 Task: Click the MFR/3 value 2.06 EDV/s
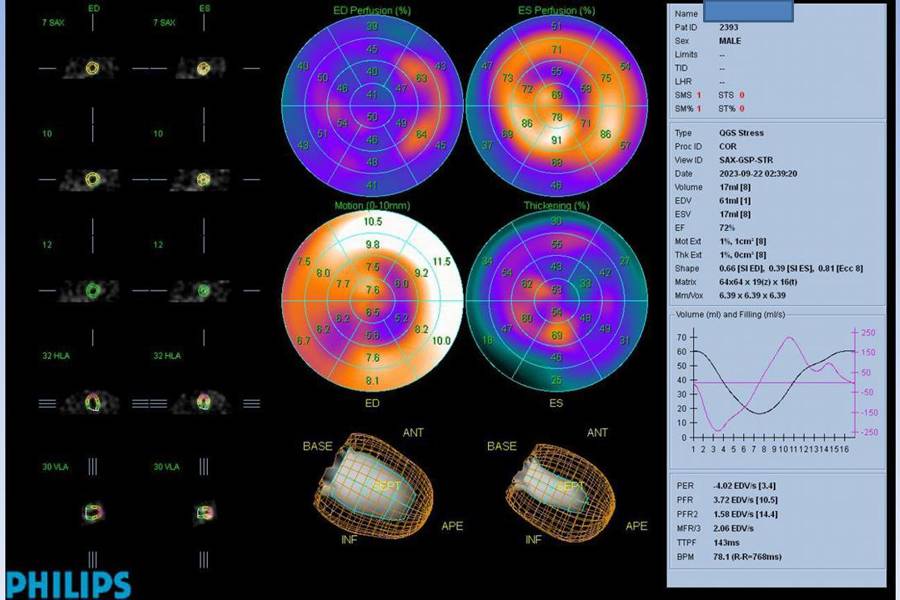[734, 528]
